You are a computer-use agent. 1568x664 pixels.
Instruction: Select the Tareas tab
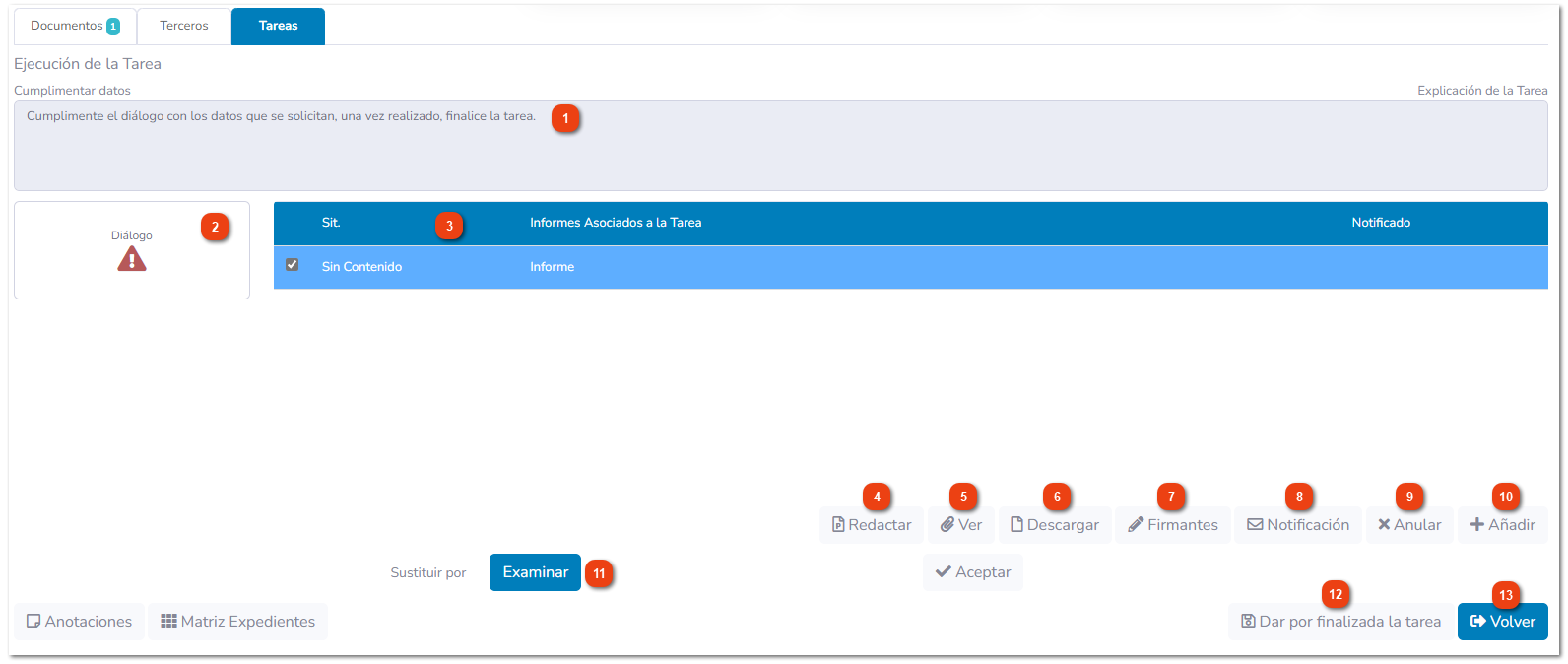click(x=278, y=26)
